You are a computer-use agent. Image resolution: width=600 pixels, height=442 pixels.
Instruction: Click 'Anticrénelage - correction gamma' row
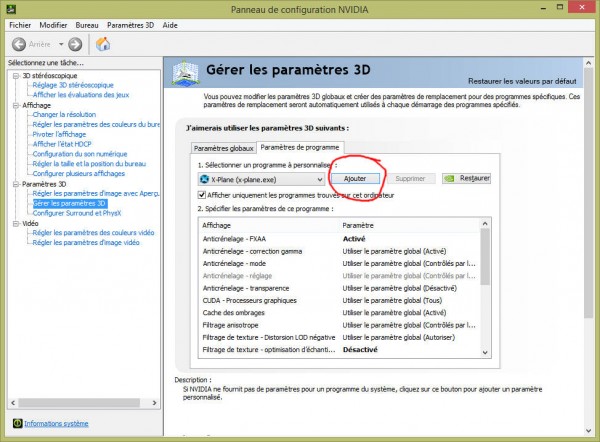coord(339,251)
